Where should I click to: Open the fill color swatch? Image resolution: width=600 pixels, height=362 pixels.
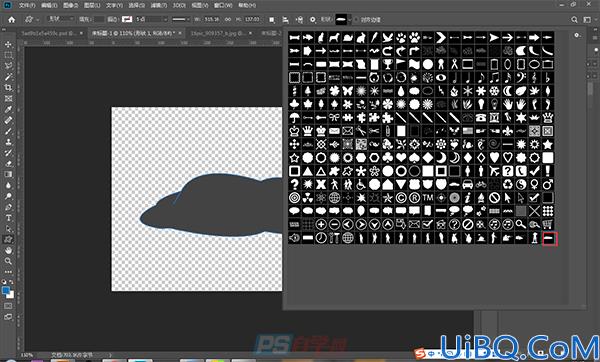(99, 19)
